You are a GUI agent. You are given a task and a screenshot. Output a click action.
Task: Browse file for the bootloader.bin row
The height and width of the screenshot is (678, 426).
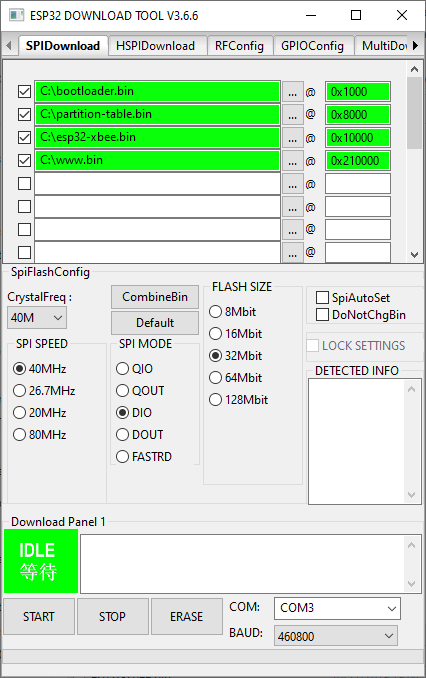pyautogui.click(x=293, y=92)
